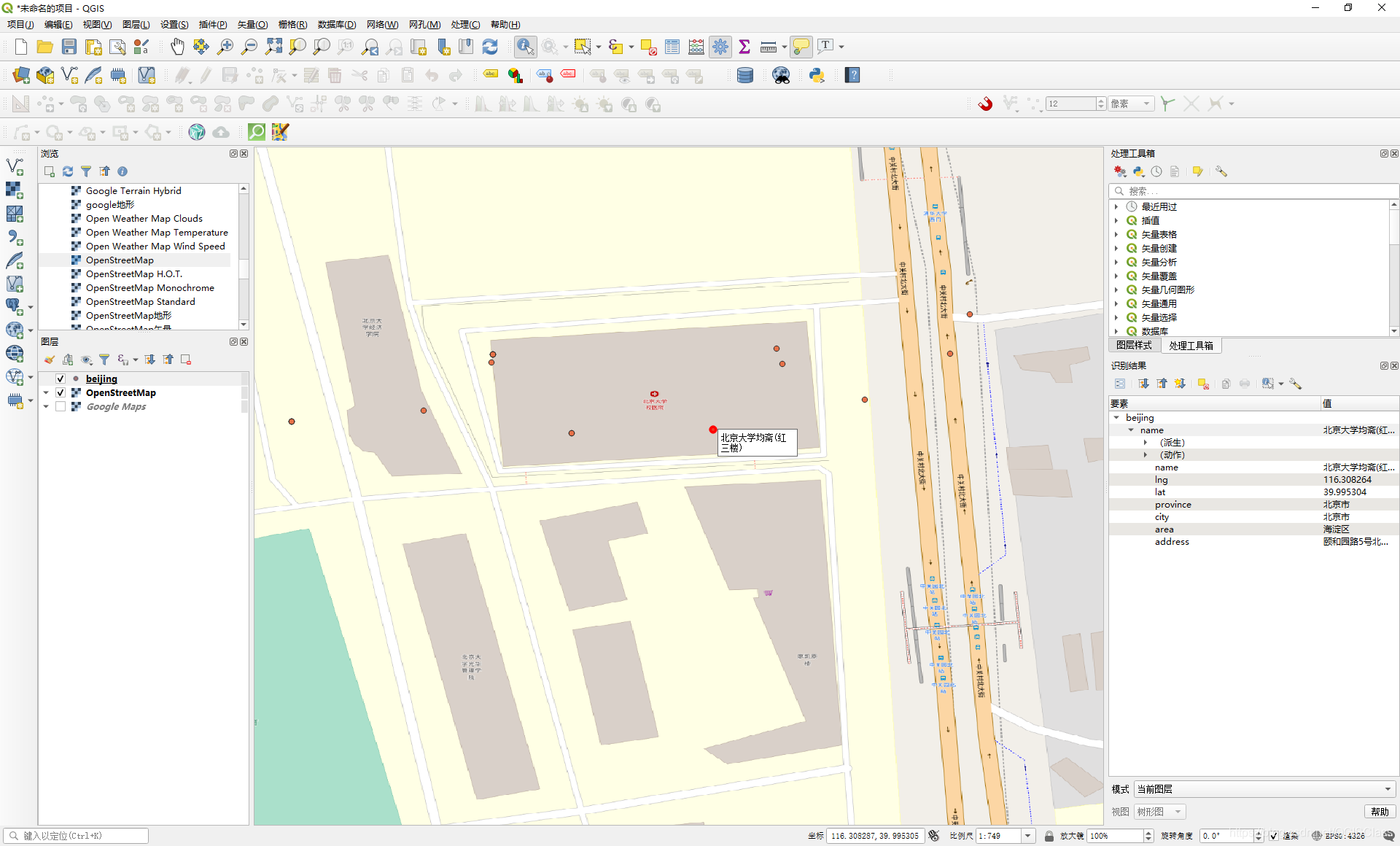Screen dimensions: 1400x846
Task: Click the Refresh map icon
Action: (490, 47)
